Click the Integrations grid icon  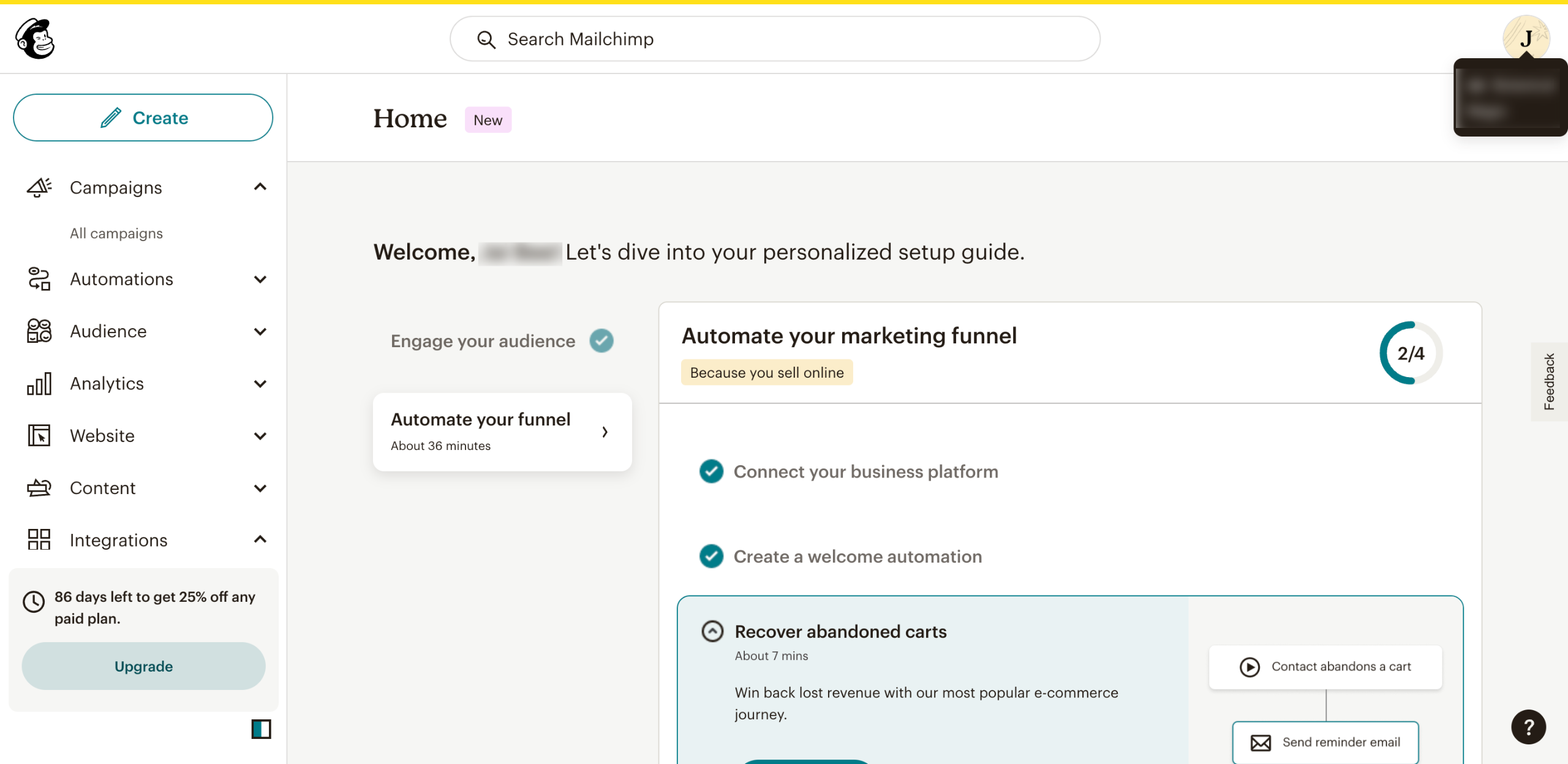[39, 539]
